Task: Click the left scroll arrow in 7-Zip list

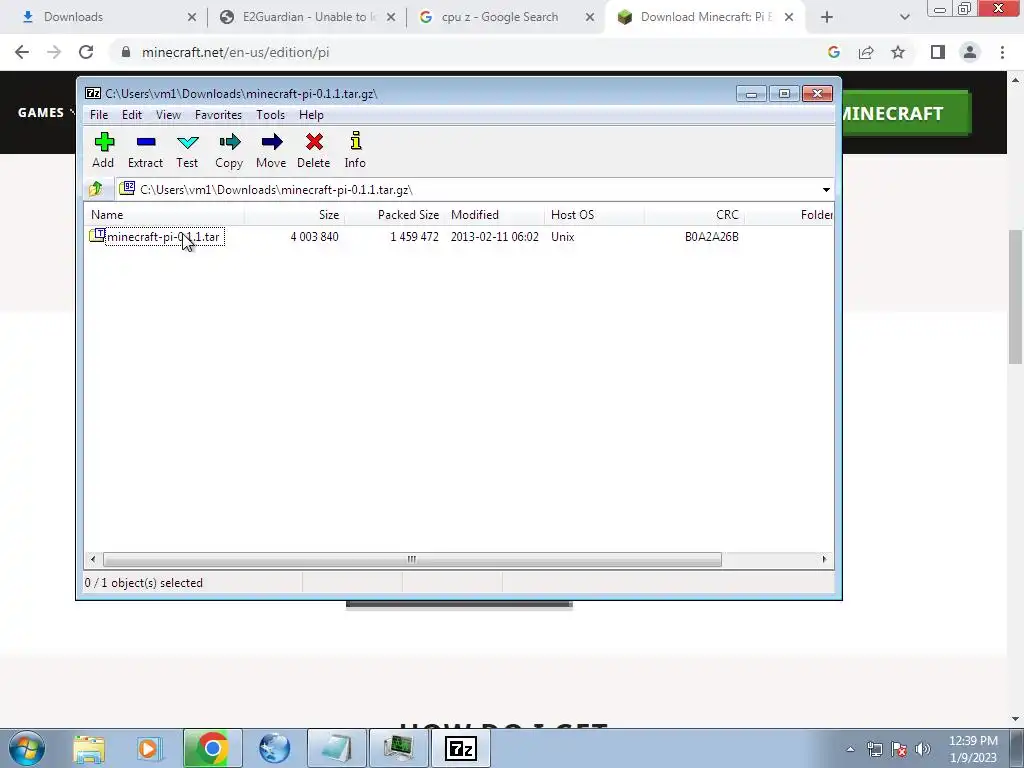Action: [x=93, y=560]
